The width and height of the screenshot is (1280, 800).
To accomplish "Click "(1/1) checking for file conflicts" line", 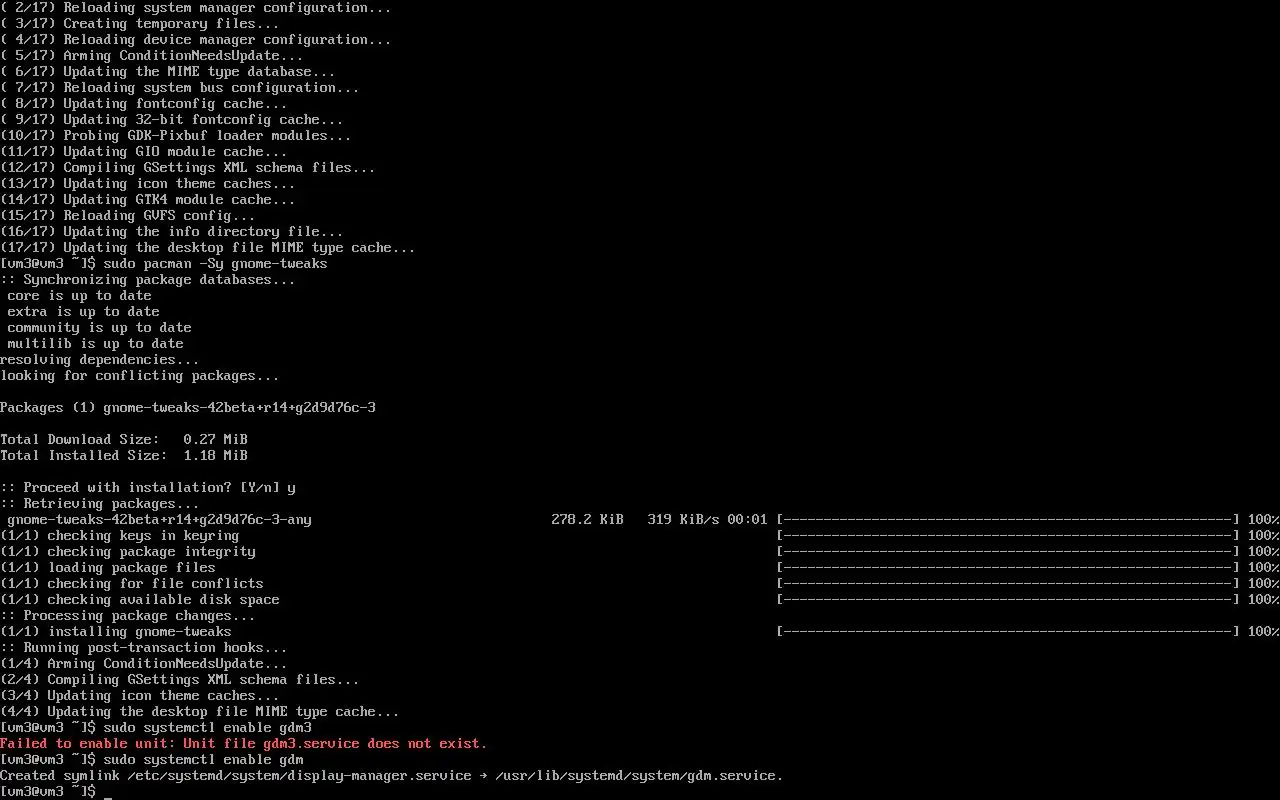I will click(132, 583).
